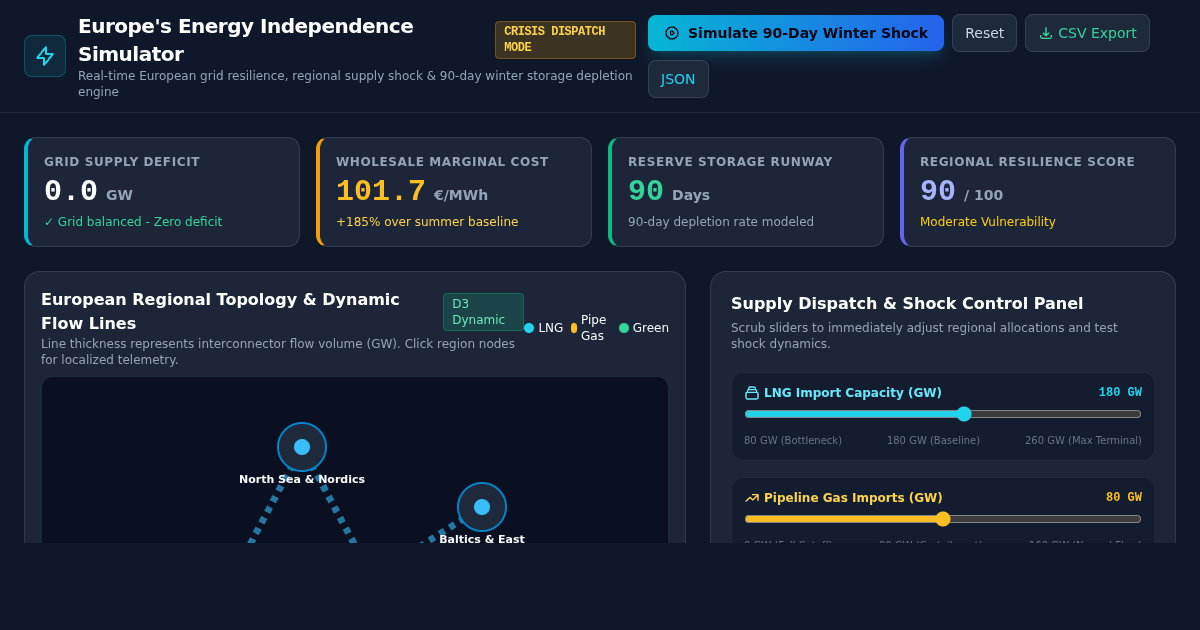Screen dimensions: 1200x630
Task: Click the Regional Resilience Score card
Action: 1038,192
